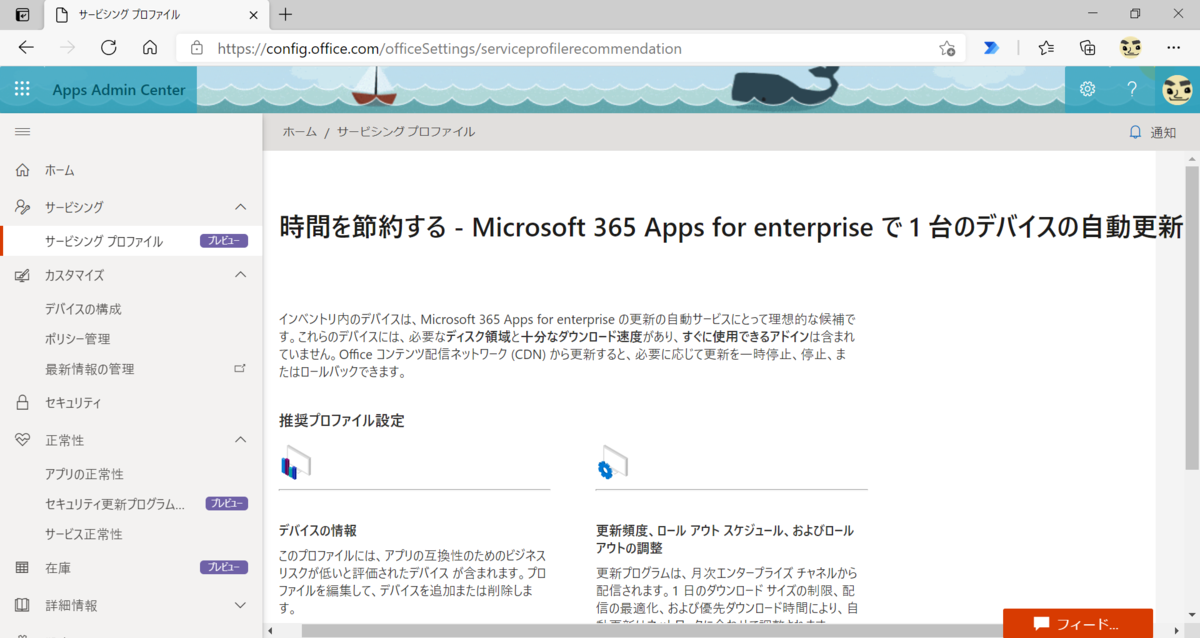Click the カスタマイズ icon in sidebar
This screenshot has height=638, width=1200.
point(22,275)
